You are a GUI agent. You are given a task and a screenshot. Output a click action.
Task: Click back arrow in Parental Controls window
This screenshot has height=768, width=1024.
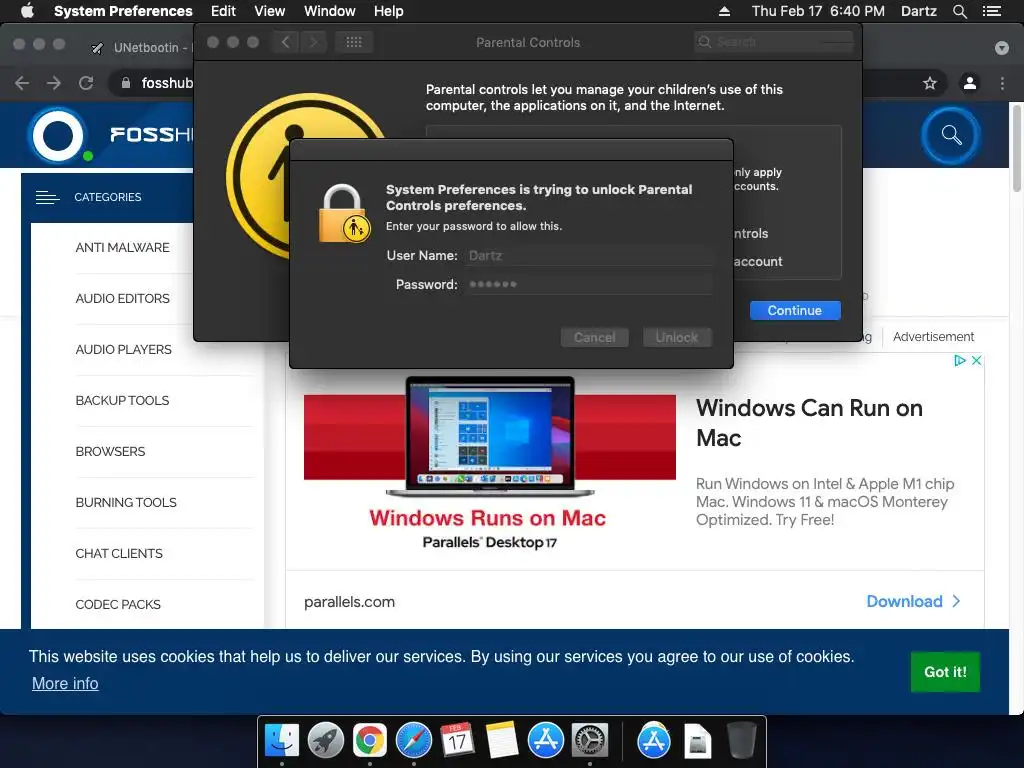[x=285, y=42]
